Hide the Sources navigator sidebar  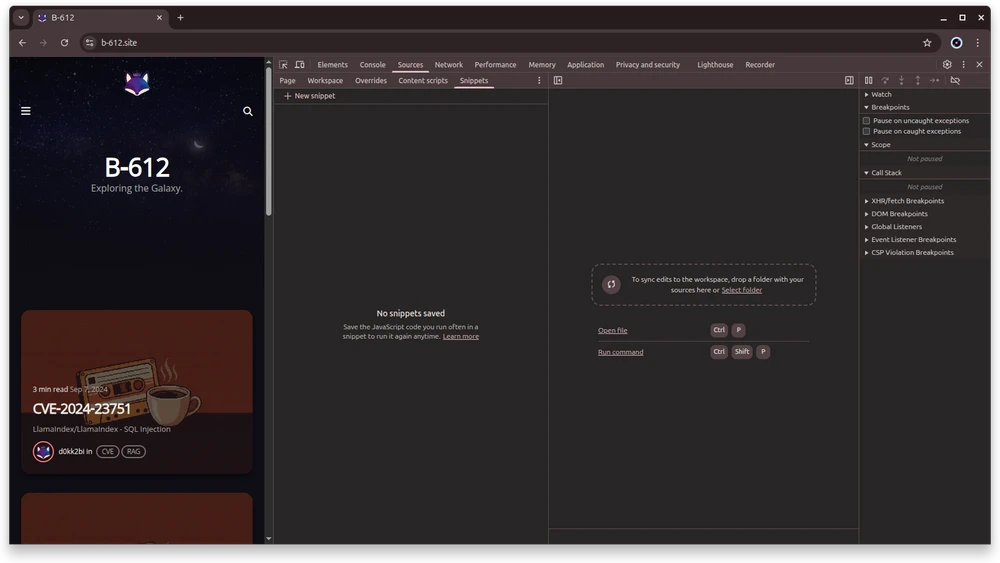pyautogui.click(x=558, y=80)
